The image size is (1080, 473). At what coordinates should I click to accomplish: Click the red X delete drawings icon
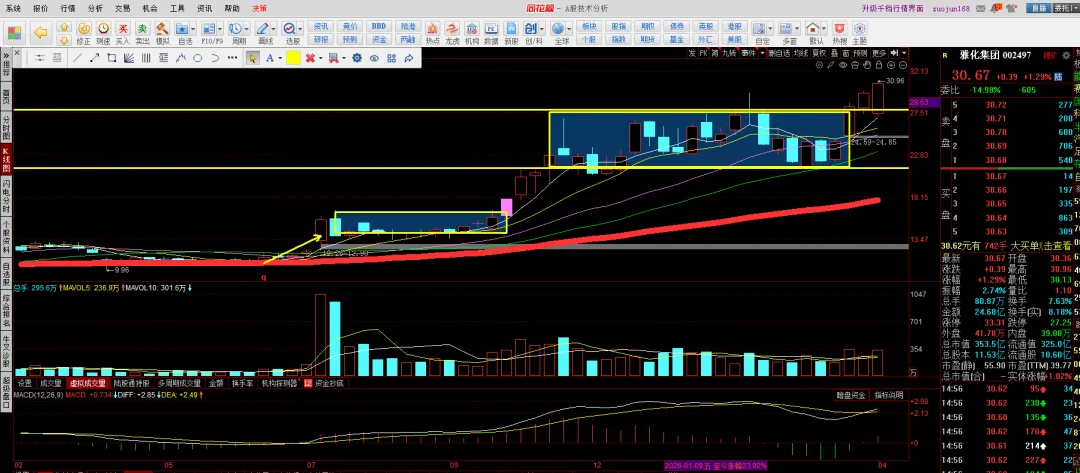[311, 58]
